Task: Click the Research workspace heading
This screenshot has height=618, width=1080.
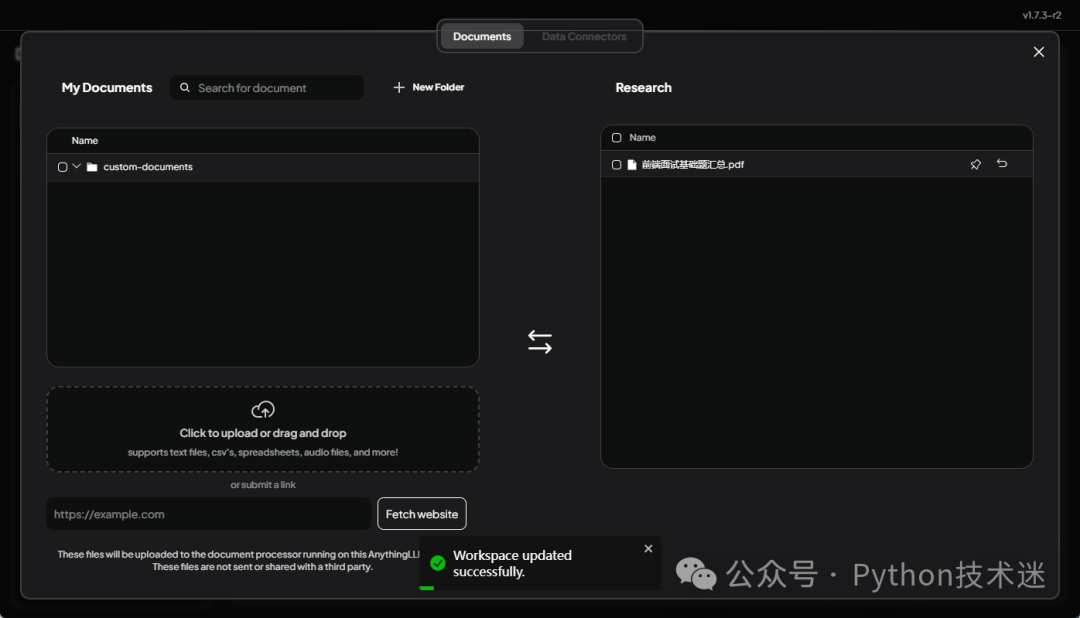Action: pos(643,87)
